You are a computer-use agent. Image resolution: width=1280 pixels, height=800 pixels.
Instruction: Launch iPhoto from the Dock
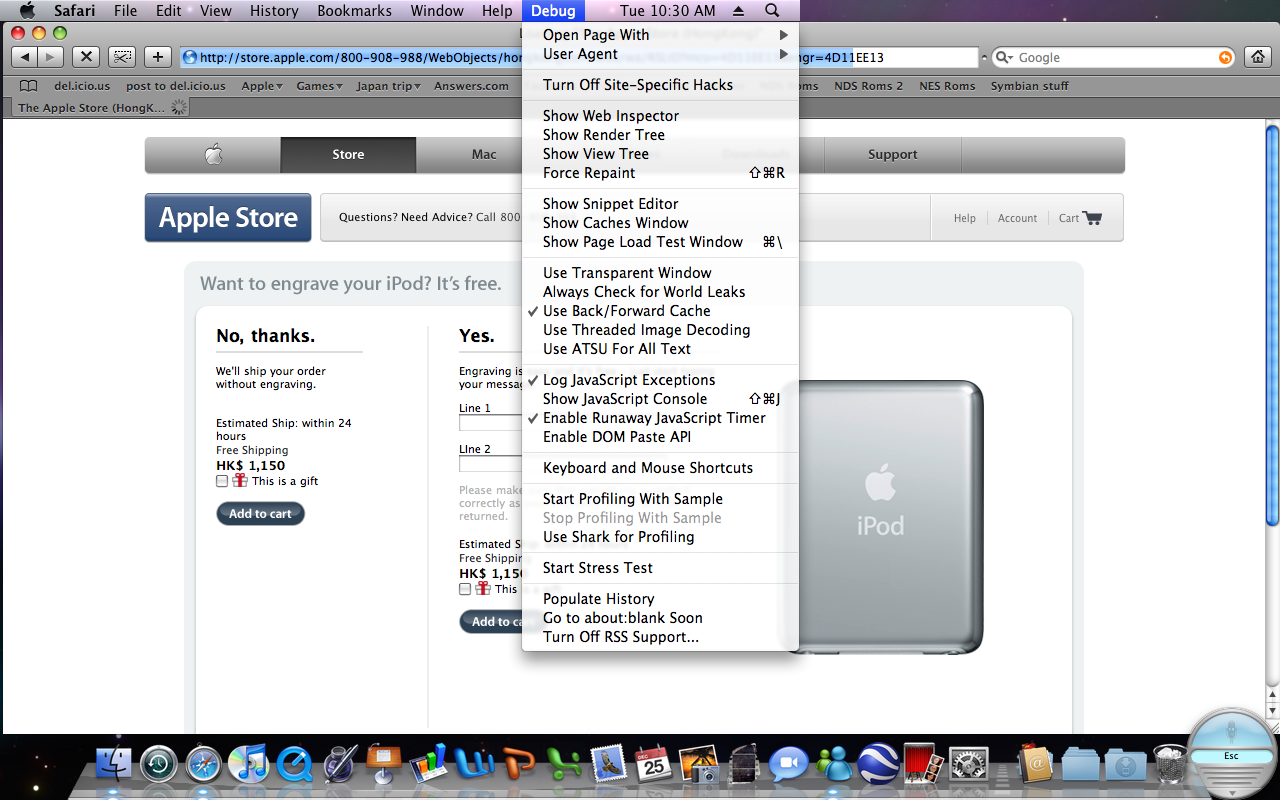pos(699,765)
